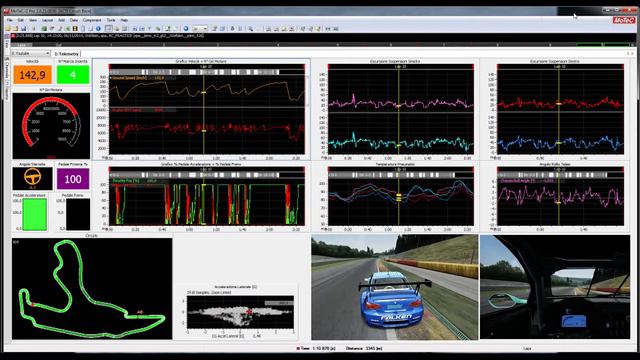Open the Help menu

pos(124,20)
